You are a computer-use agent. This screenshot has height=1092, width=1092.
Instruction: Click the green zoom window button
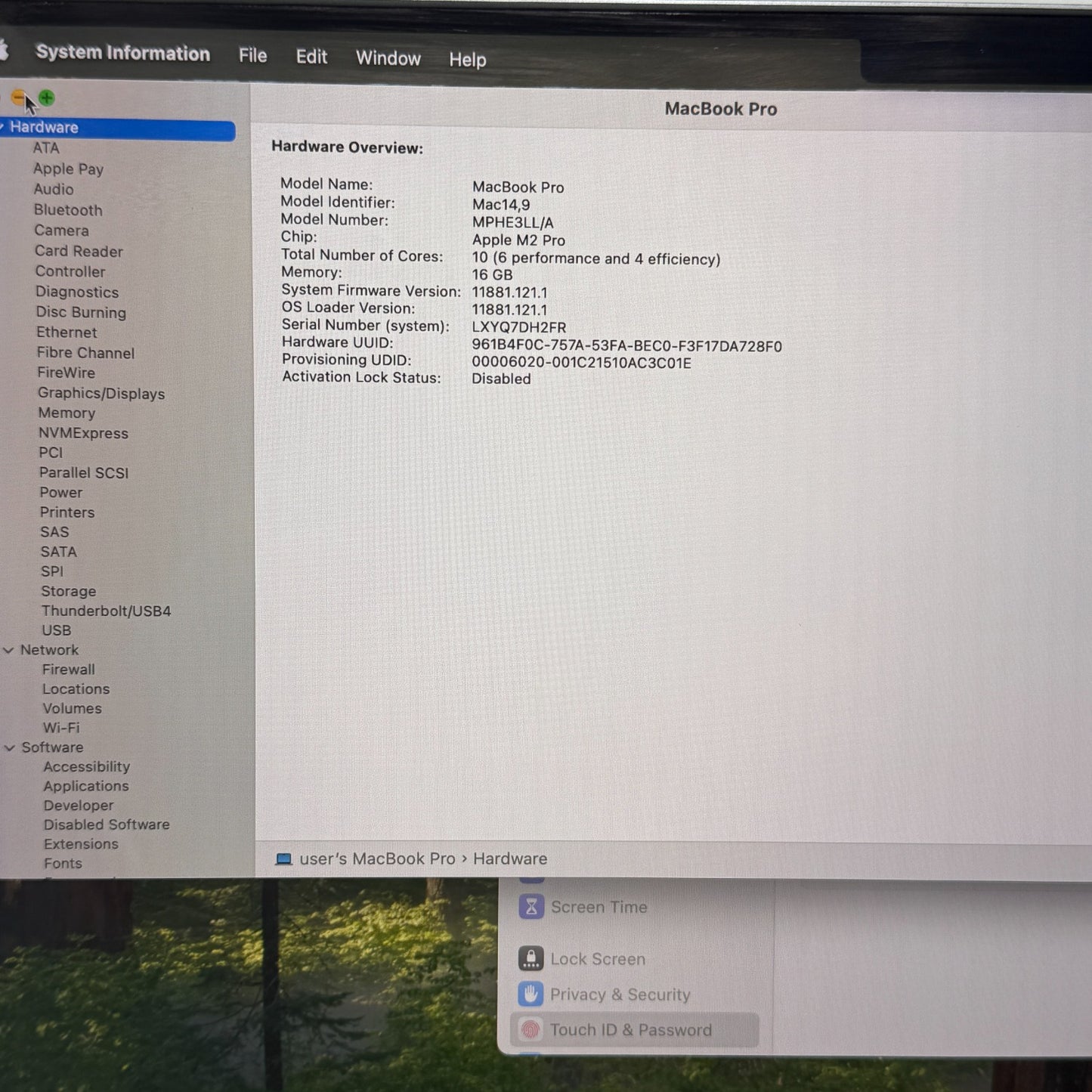tap(47, 98)
